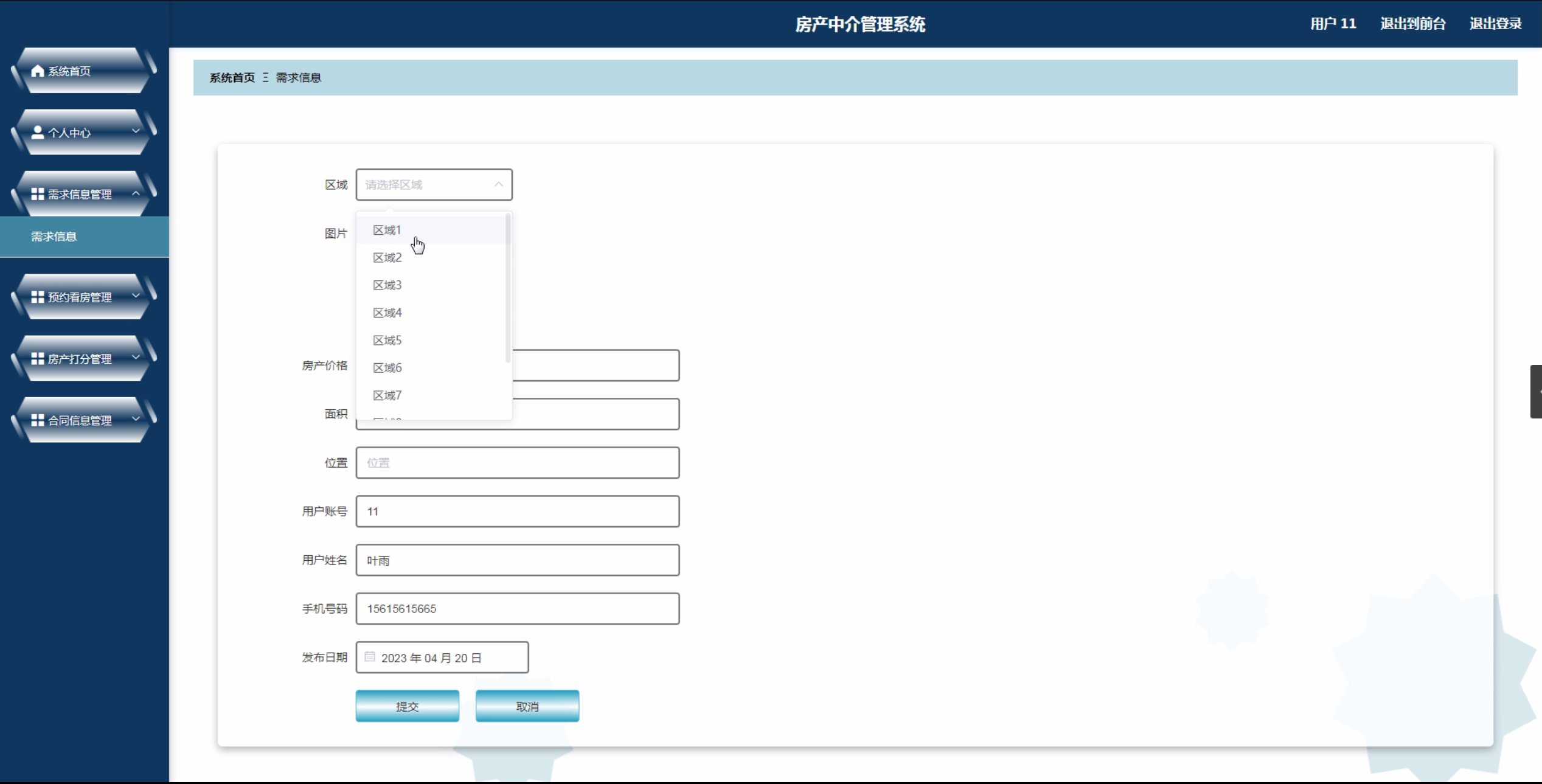Click the grid icon beside 预约看房管理
The width and height of the screenshot is (1542, 784).
[x=38, y=297]
